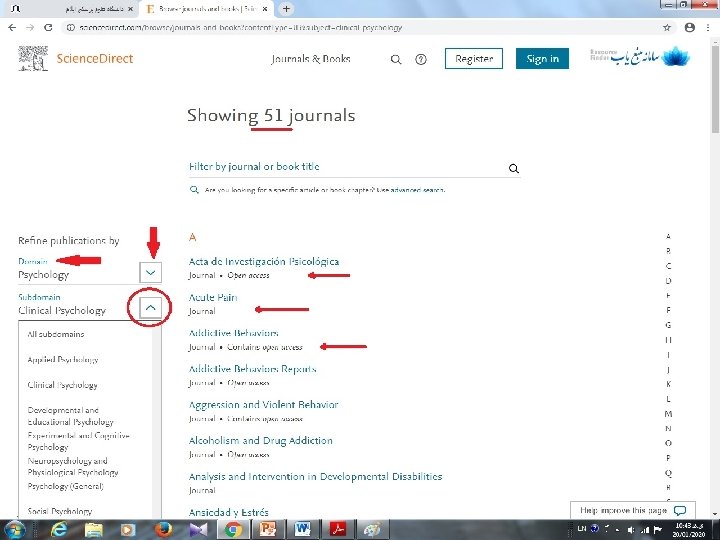Jump to letter O in alphabet index
This screenshot has width=720, height=540.
tap(668, 443)
